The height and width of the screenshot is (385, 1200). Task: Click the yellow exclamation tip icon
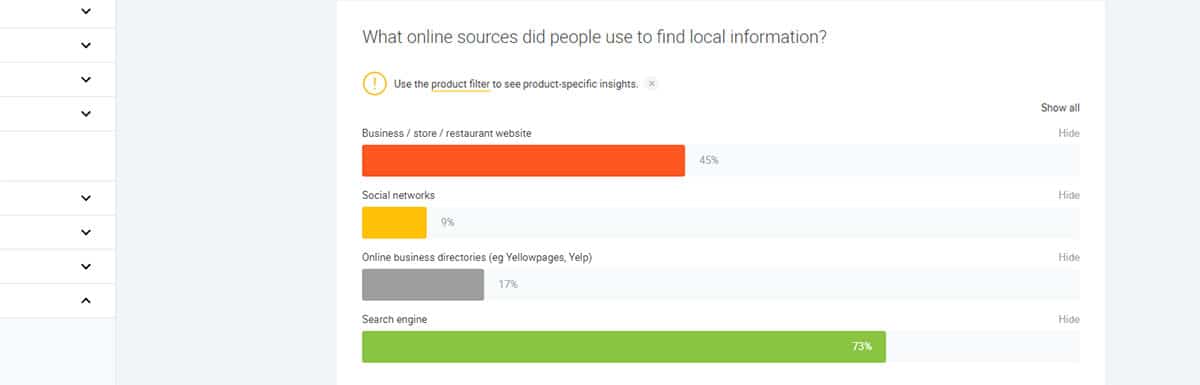(x=374, y=84)
